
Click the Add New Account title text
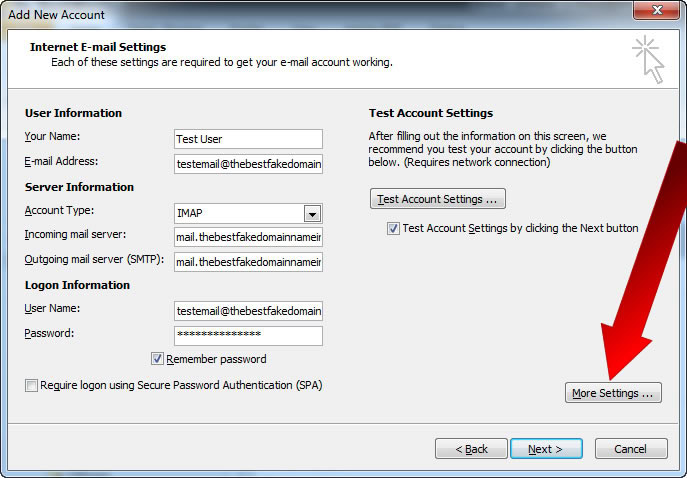(x=57, y=14)
